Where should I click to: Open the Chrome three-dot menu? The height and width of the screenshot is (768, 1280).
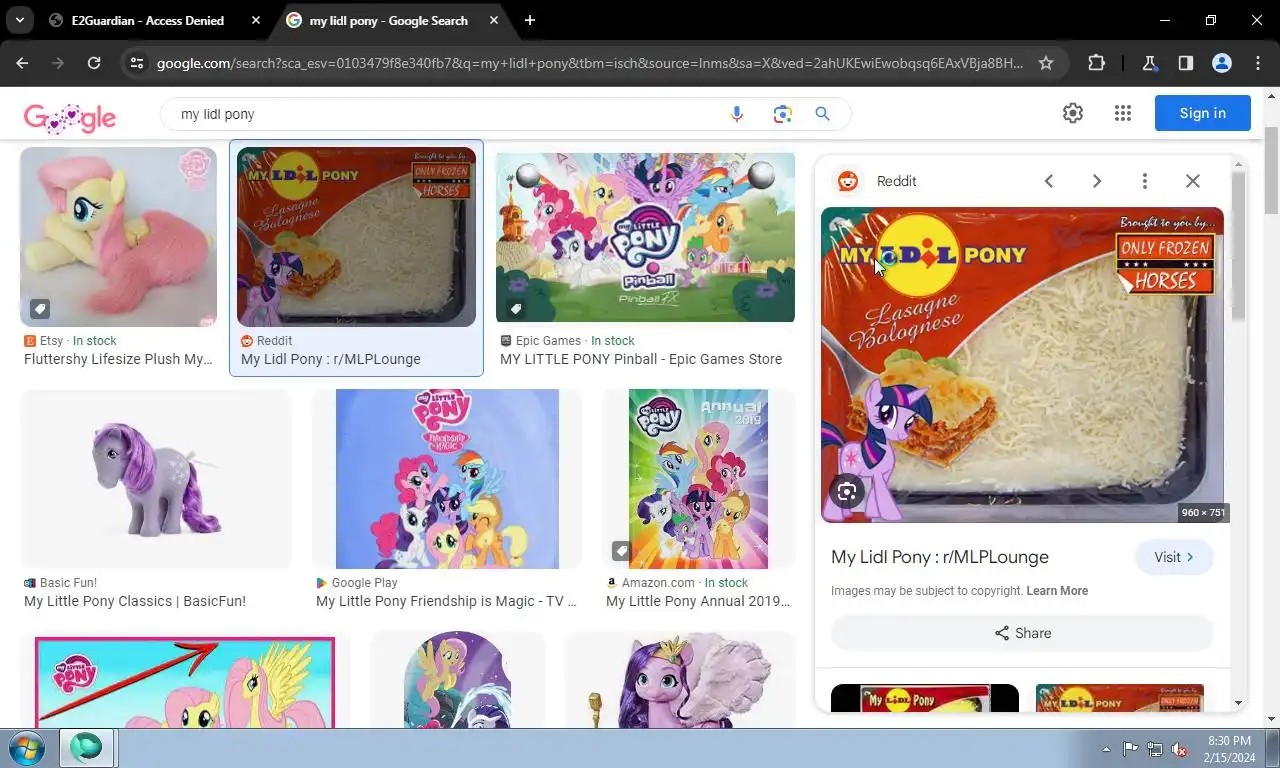(1257, 63)
